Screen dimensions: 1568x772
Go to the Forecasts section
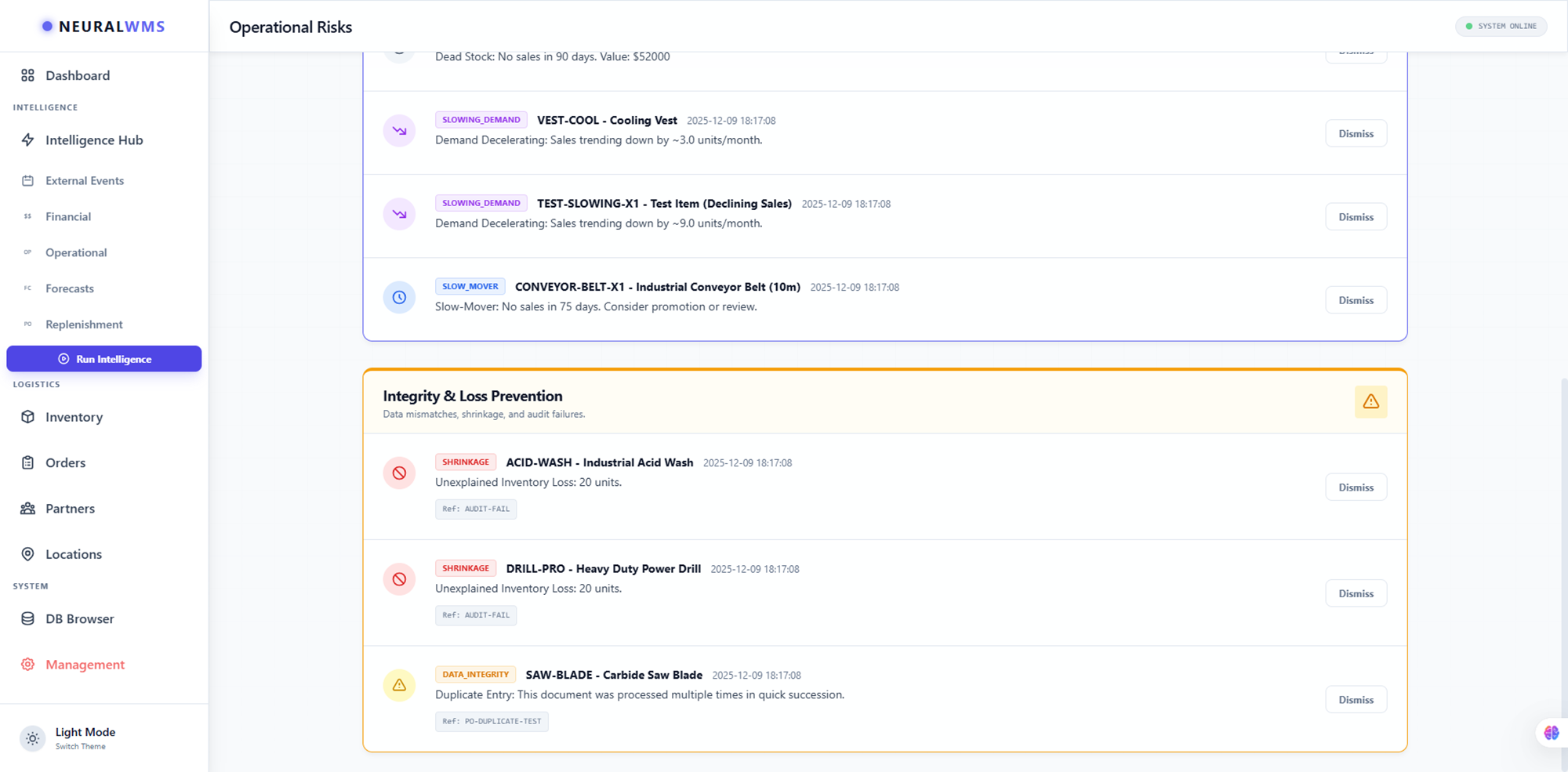click(70, 288)
